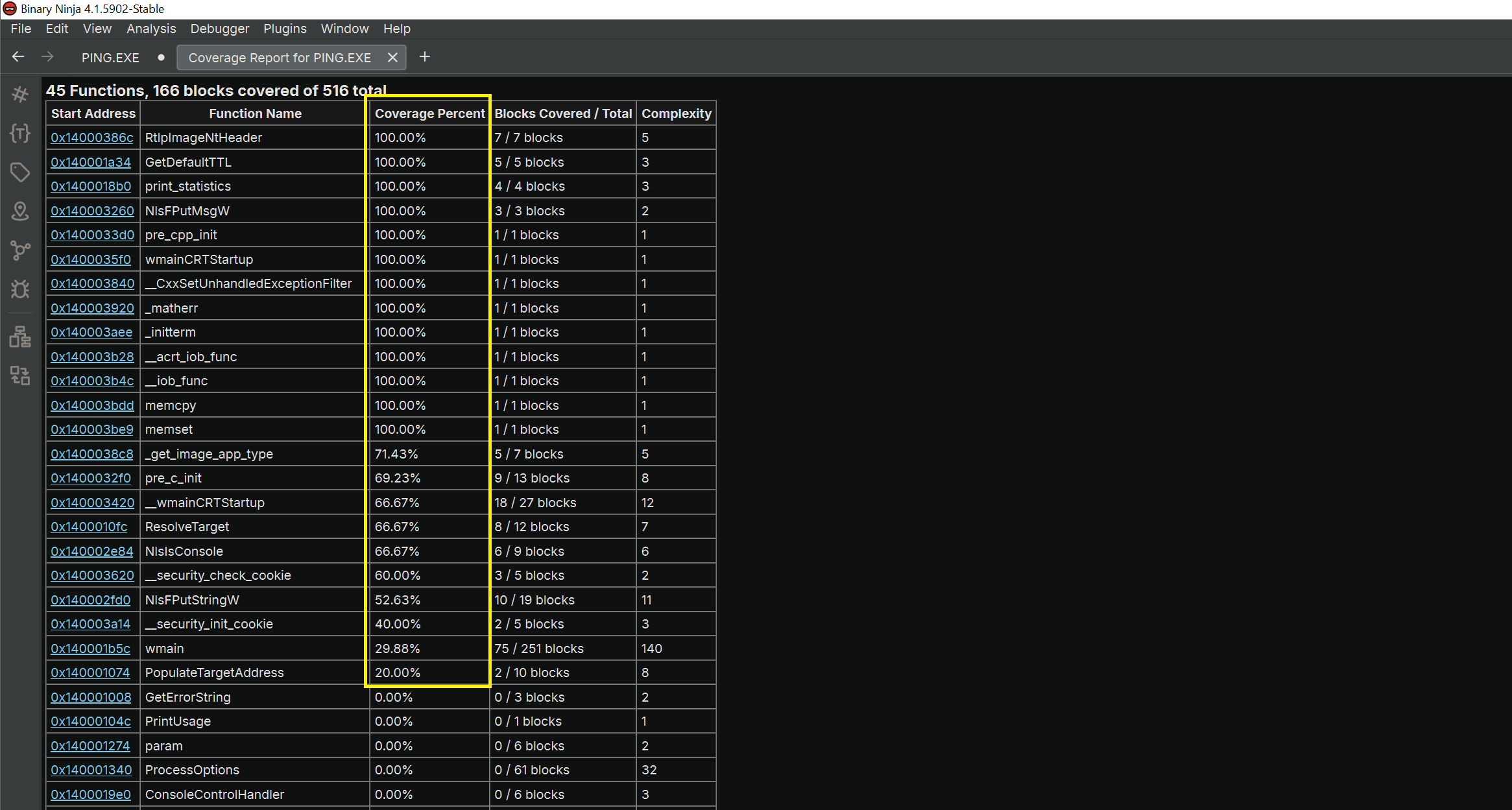Image resolution: width=1512 pixels, height=810 pixels.
Task: Go to address 0x140003920
Action: click(92, 308)
